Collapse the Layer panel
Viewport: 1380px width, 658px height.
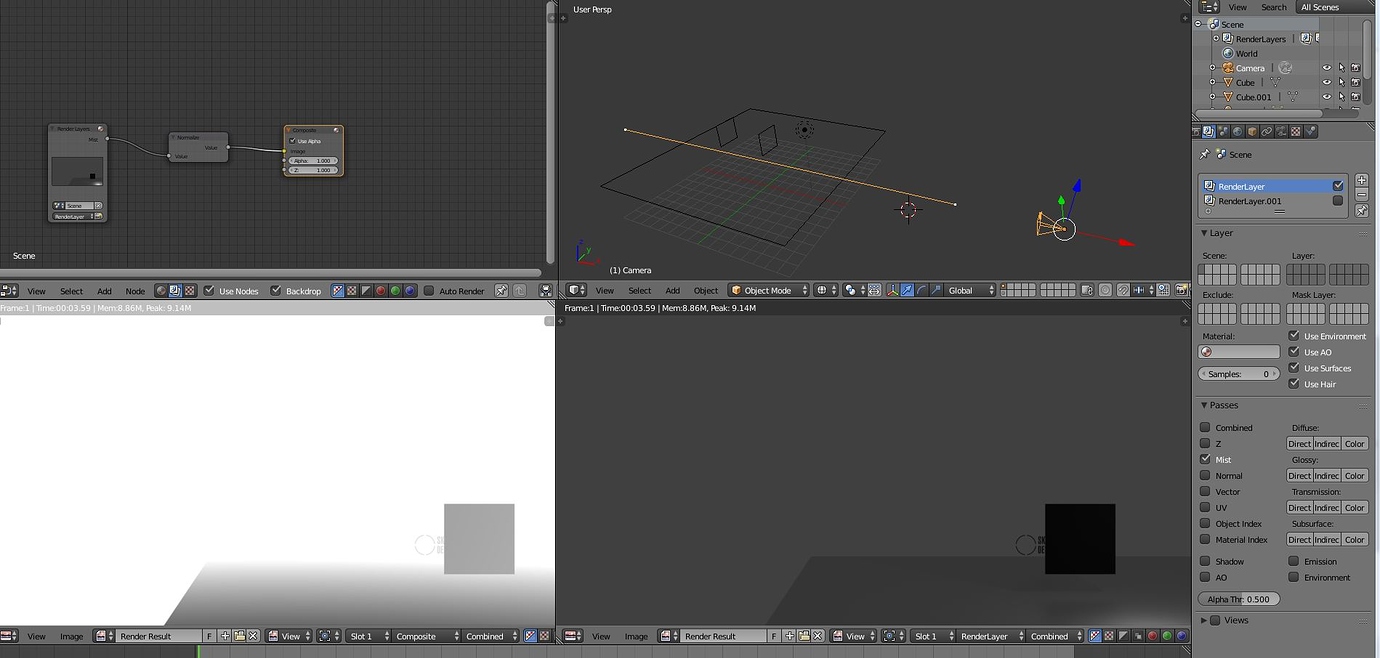pyautogui.click(x=1205, y=233)
